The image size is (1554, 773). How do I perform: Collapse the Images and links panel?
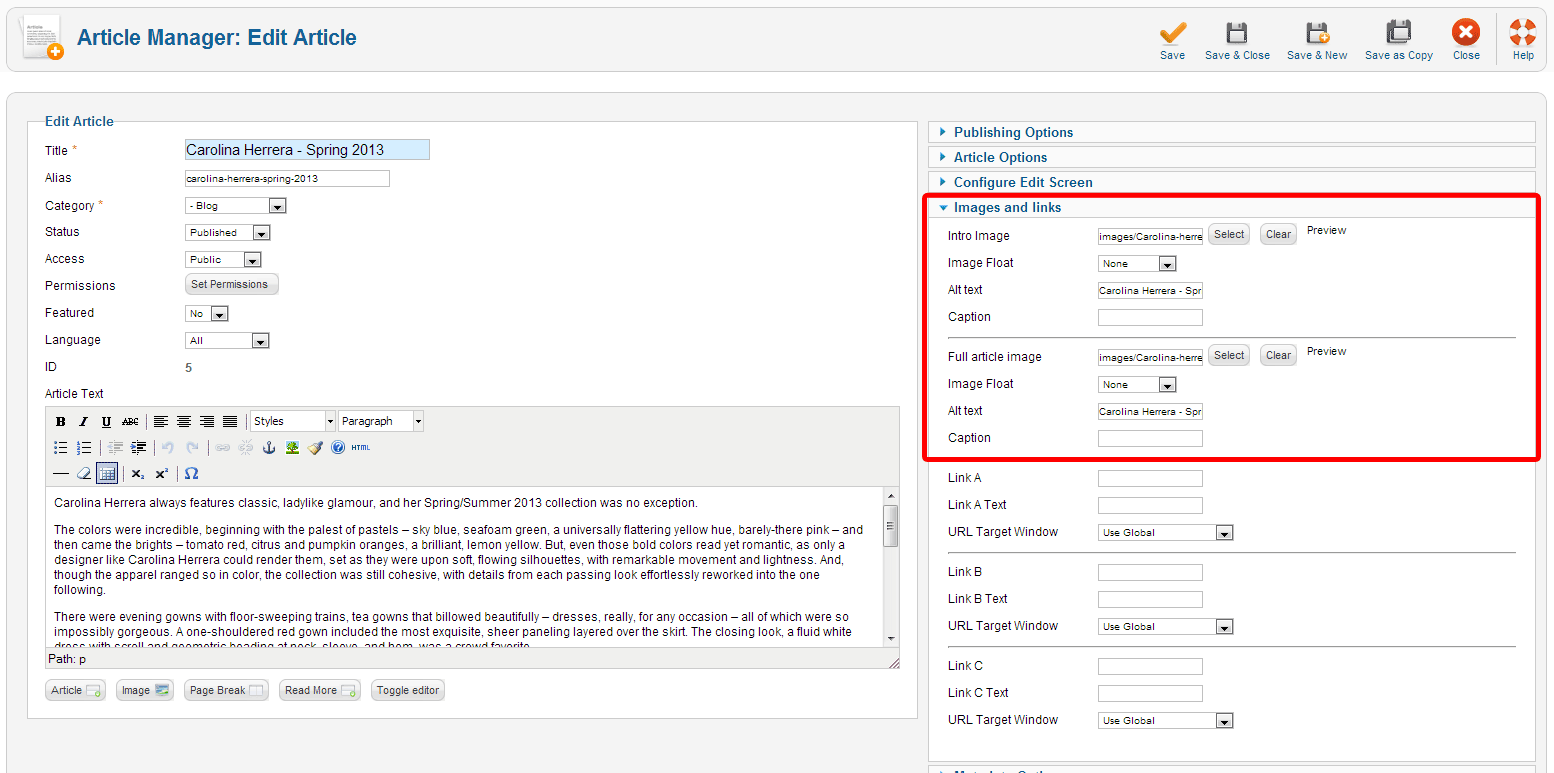pyautogui.click(x=1232, y=207)
